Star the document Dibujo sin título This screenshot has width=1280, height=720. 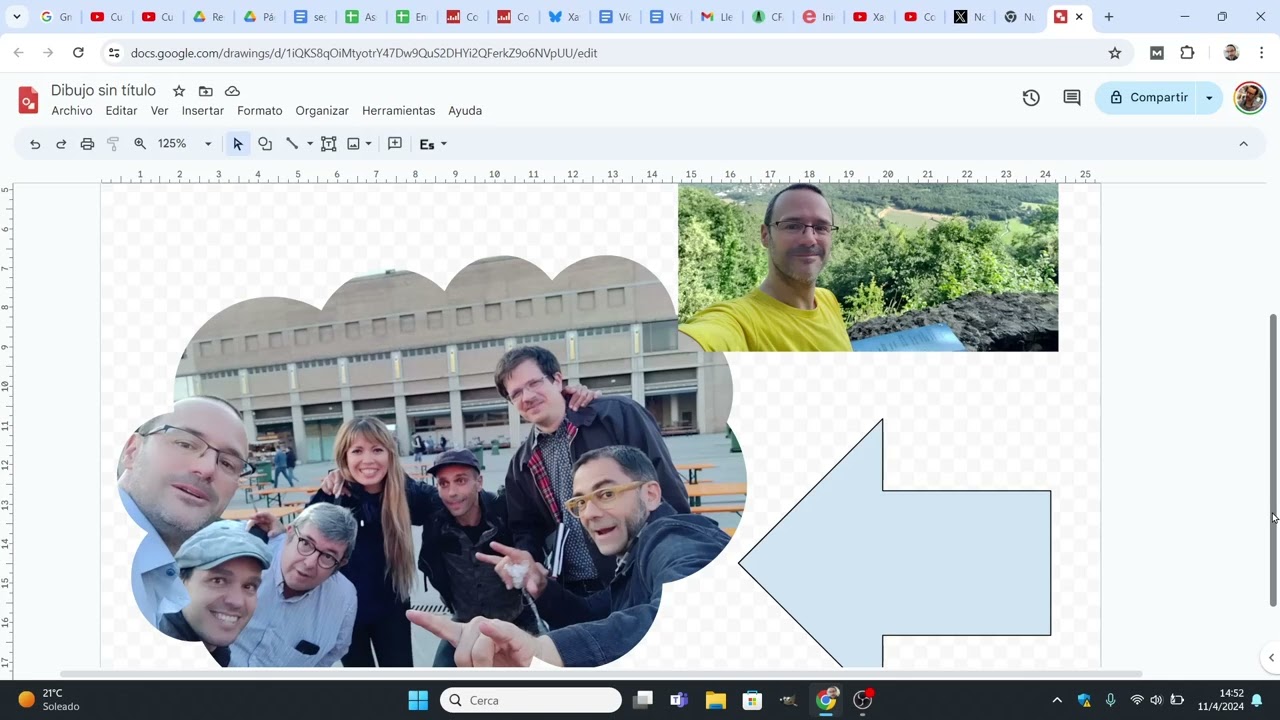[179, 91]
